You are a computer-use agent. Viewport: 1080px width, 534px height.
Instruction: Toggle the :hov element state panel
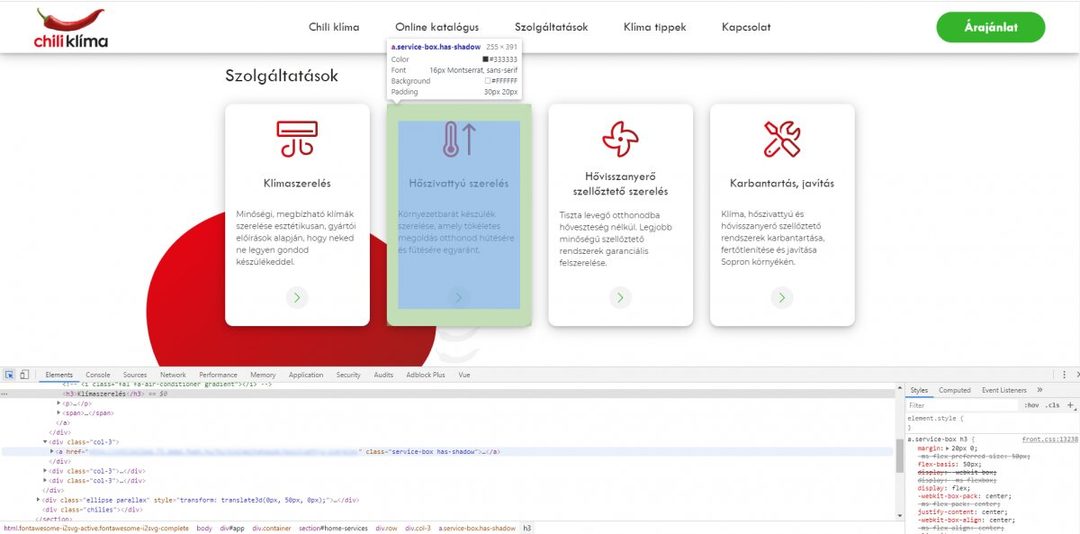(1031, 406)
